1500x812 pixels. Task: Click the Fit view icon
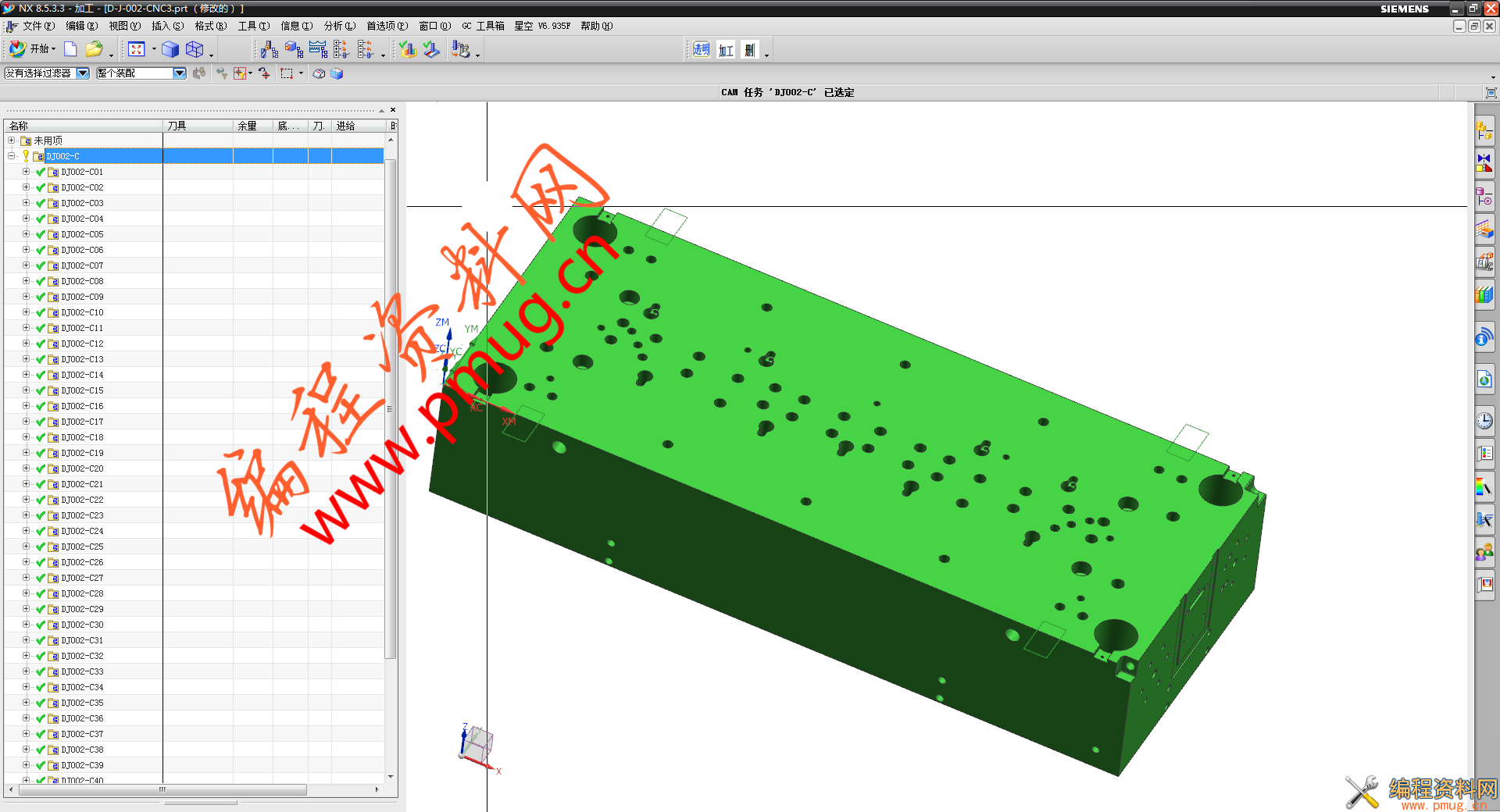[x=137, y=49]
